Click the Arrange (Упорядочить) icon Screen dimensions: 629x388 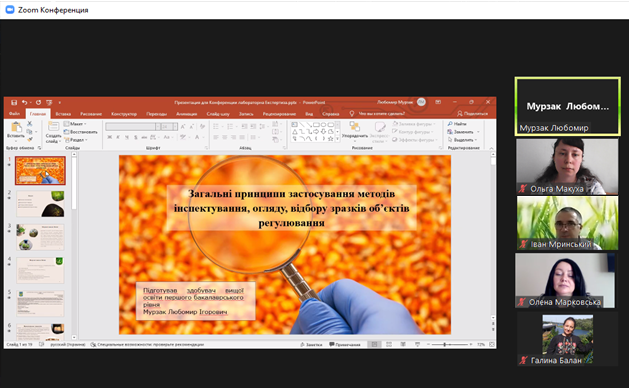[x=354, y=127]
